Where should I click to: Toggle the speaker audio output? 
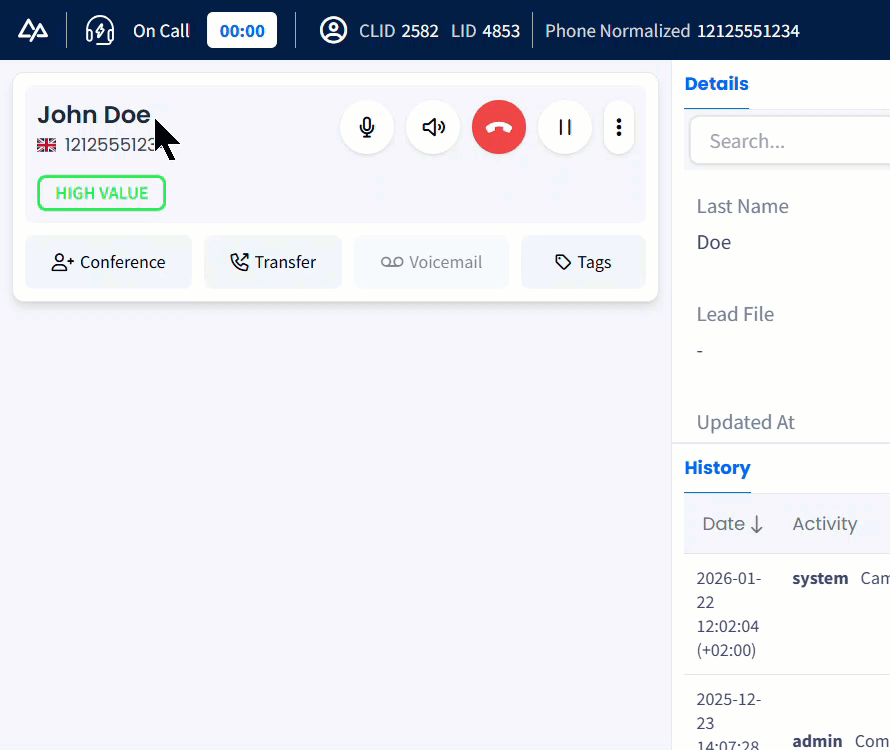click(433, 127)
